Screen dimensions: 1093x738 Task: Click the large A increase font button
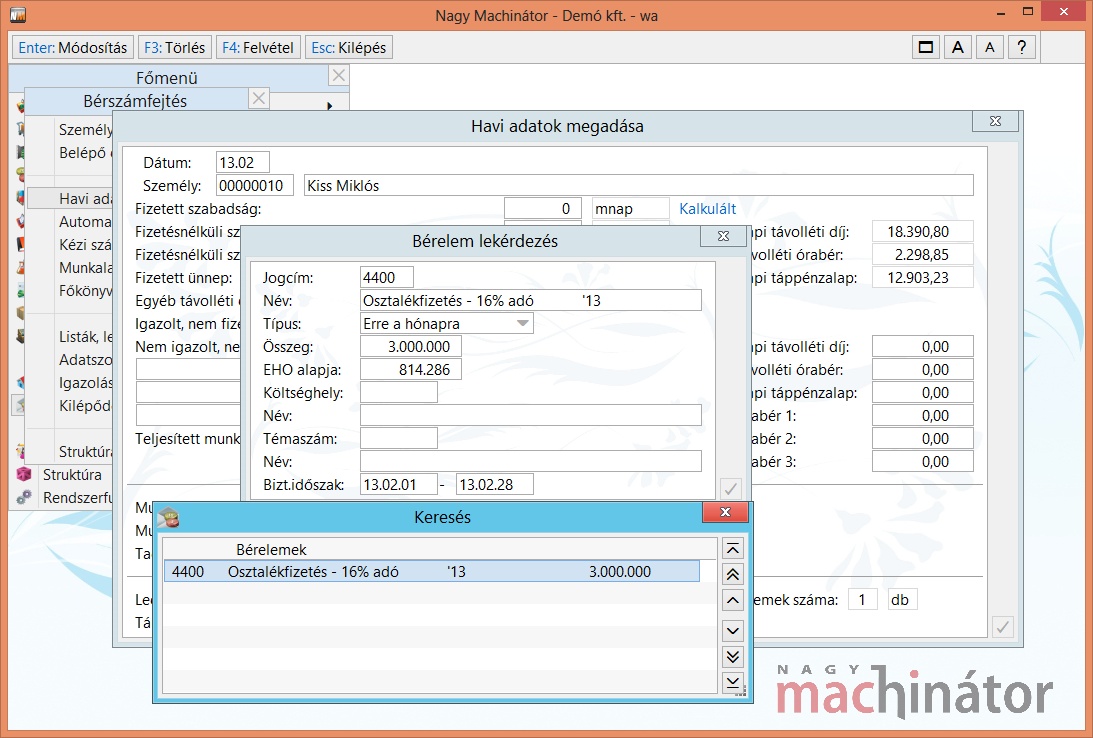957,47
